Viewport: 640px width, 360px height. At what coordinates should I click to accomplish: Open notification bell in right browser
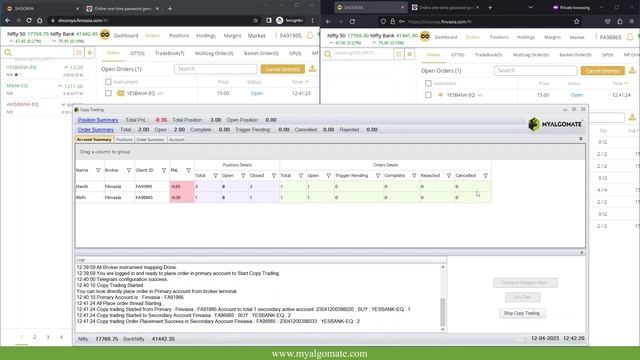tap(630, 37)
